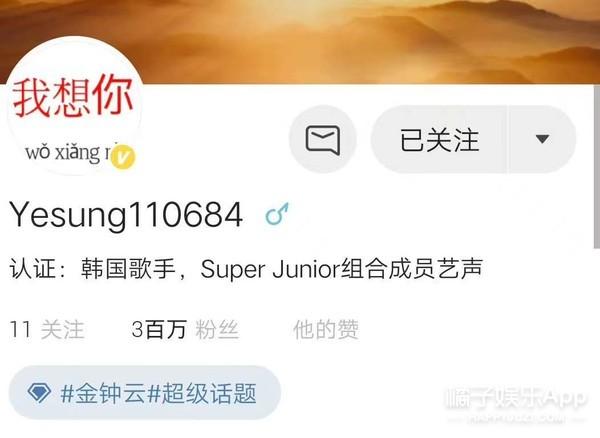Click the yellow V verification badge
The height and width of the screenshot is (438, 600).
(x=123, y=157)
